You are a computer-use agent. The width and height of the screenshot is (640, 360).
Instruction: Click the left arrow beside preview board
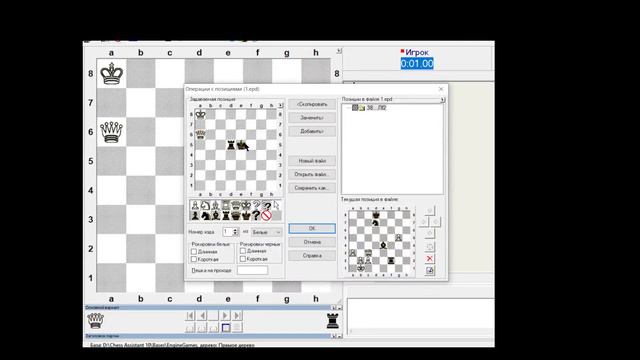point(423,222)
